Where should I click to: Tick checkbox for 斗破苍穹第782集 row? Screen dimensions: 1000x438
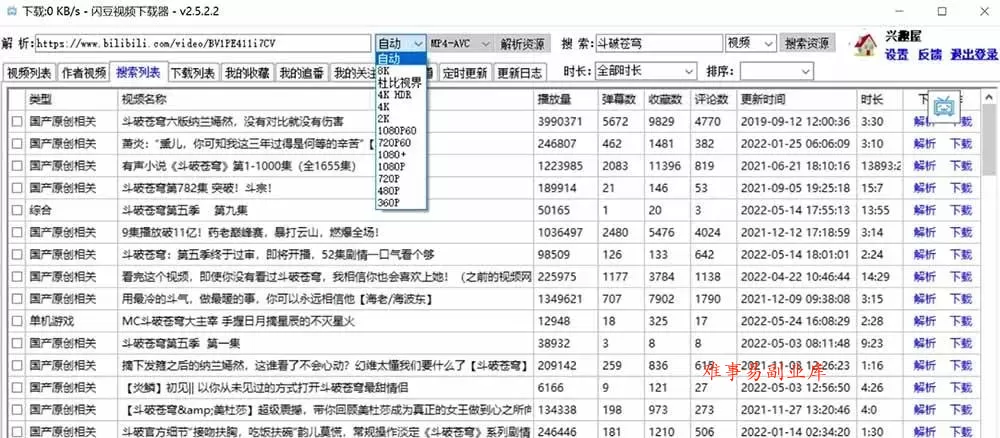coord(17,188)
